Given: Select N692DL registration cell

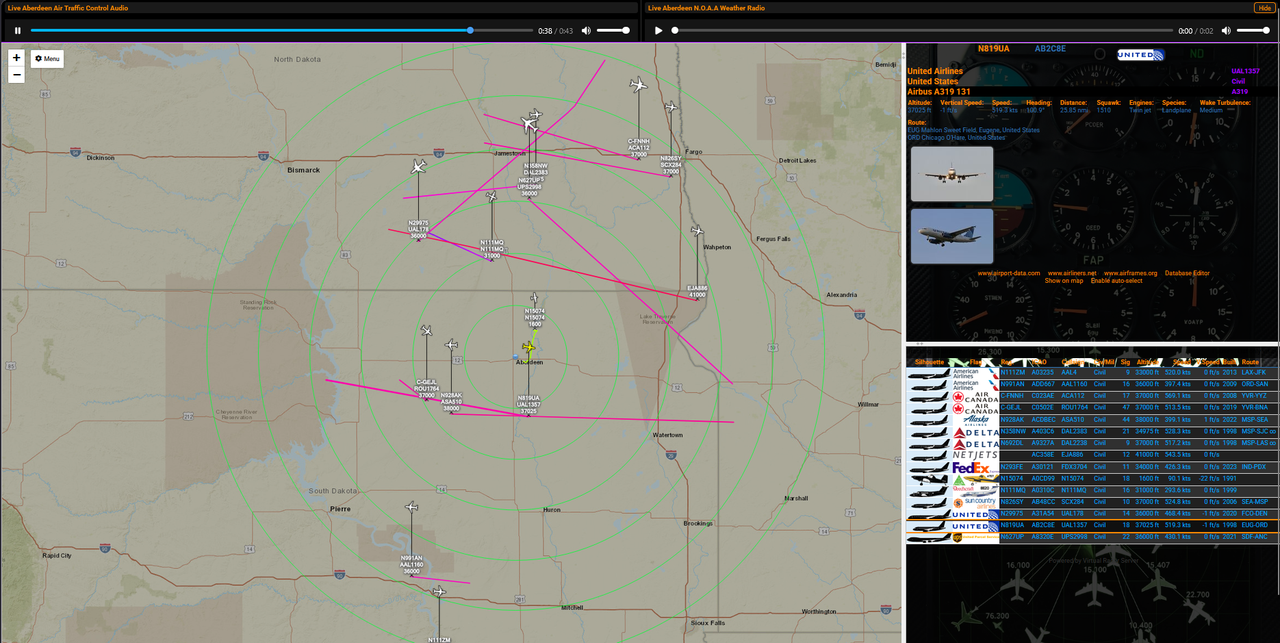Looking at the screenshot, I should click(1011, 443).
